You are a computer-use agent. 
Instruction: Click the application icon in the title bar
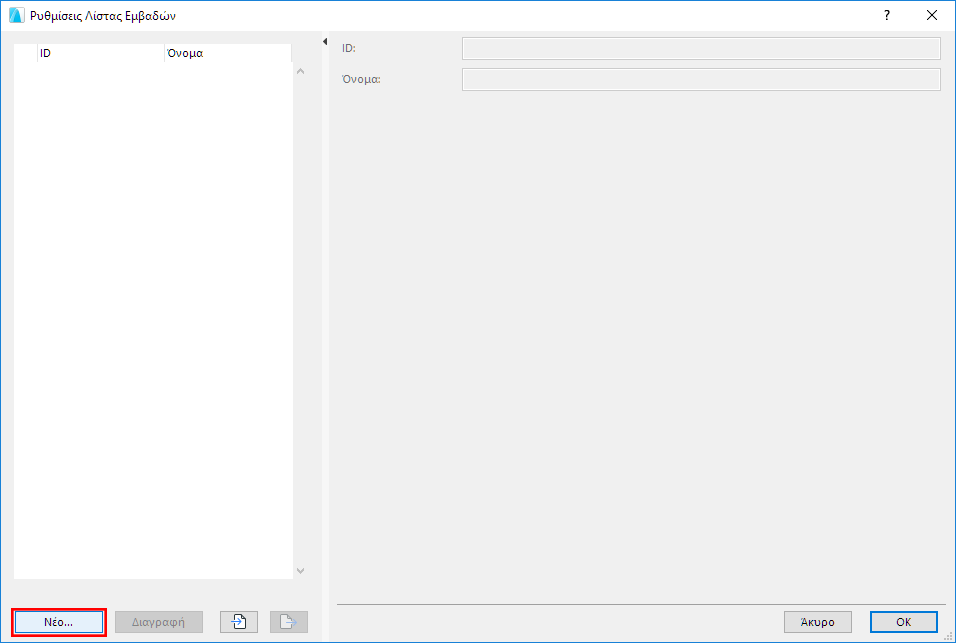[14, 15]
